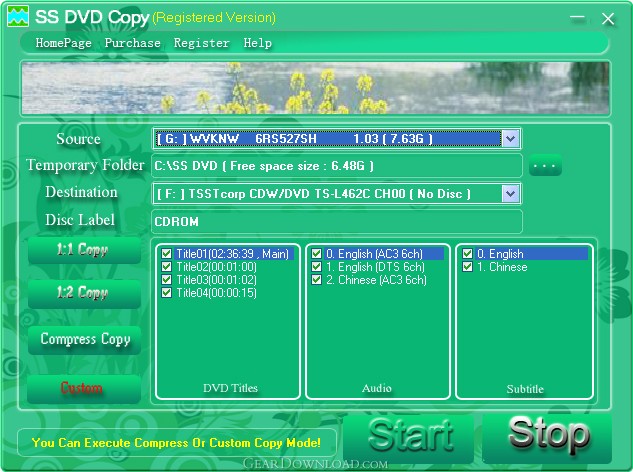
Task: Click the SS DVD Copy app icon
Action: point(18,16)
